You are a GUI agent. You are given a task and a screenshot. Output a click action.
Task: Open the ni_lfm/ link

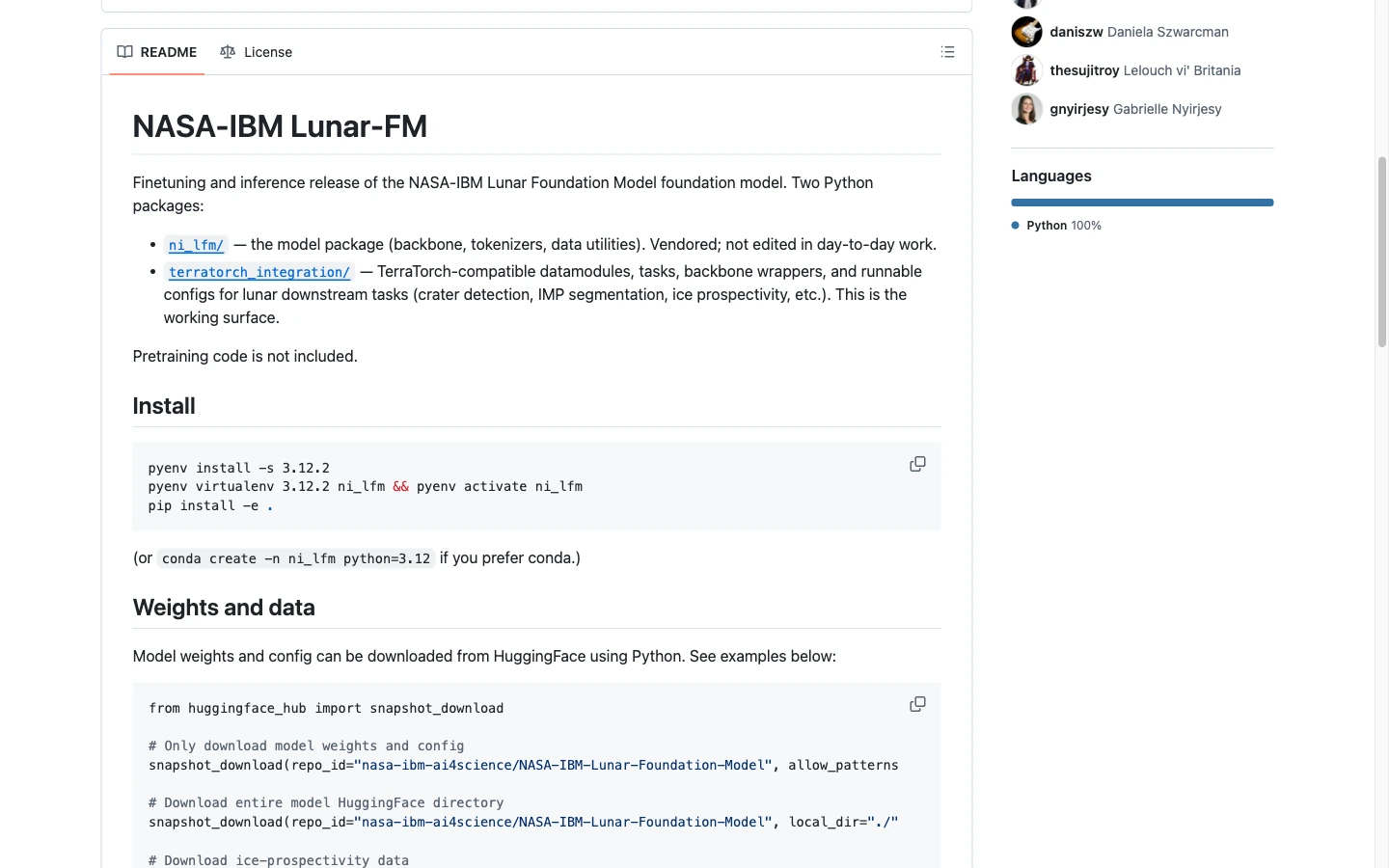pyautogui.click(x=196, y=245)
